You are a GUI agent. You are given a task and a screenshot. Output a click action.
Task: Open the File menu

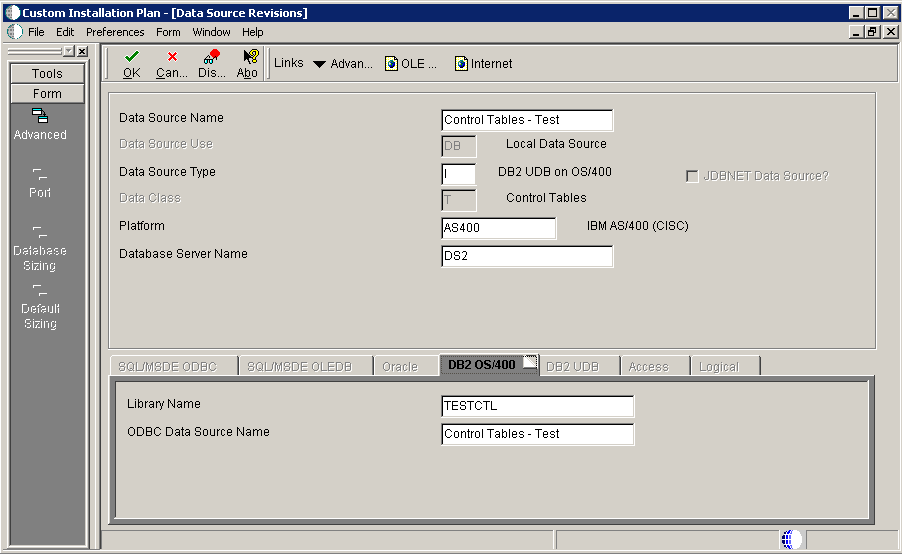[x=36, y=32]
